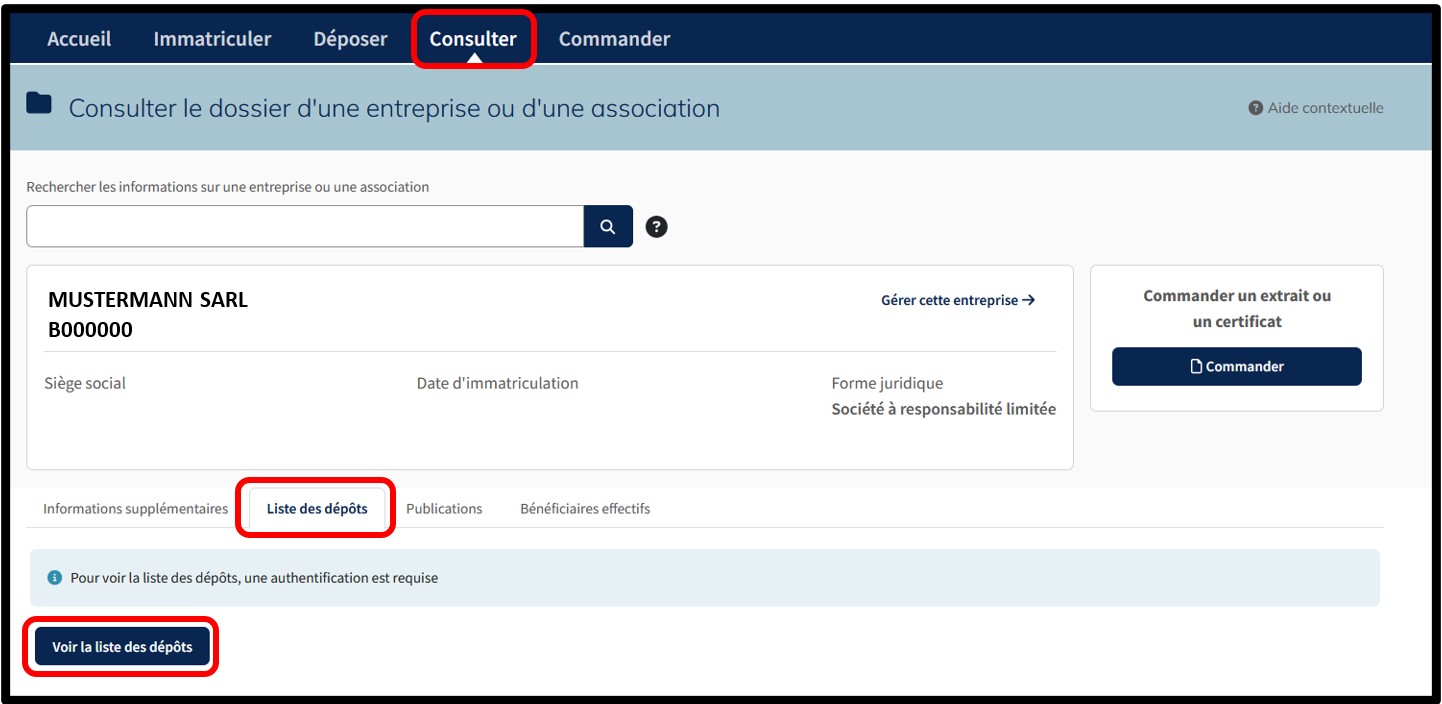Open Commander in the top navigation bar
The width and height of the screenshot is (1442, 704).
(614, 39)
